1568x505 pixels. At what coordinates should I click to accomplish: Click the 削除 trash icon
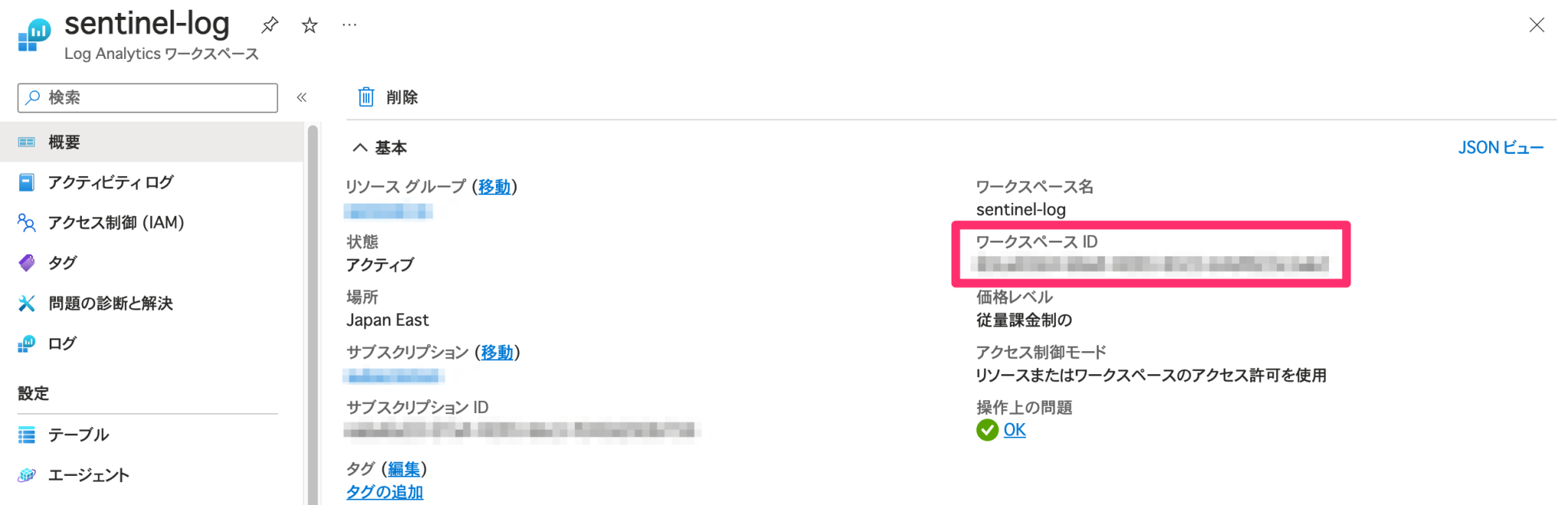coord(366,96)
